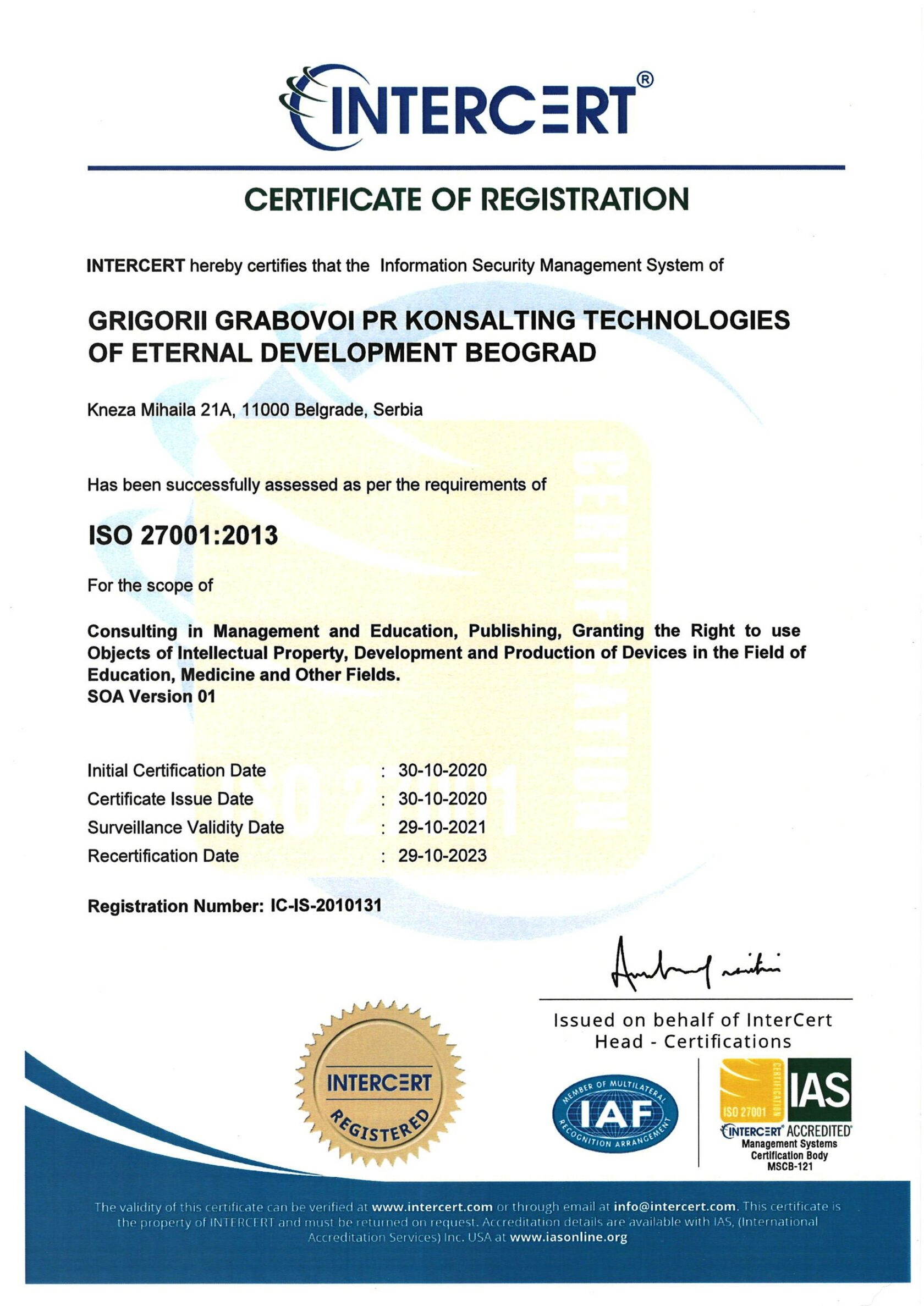Click the blue IAF oval logo
The image size is (924, 1306).
point(615,1114)
